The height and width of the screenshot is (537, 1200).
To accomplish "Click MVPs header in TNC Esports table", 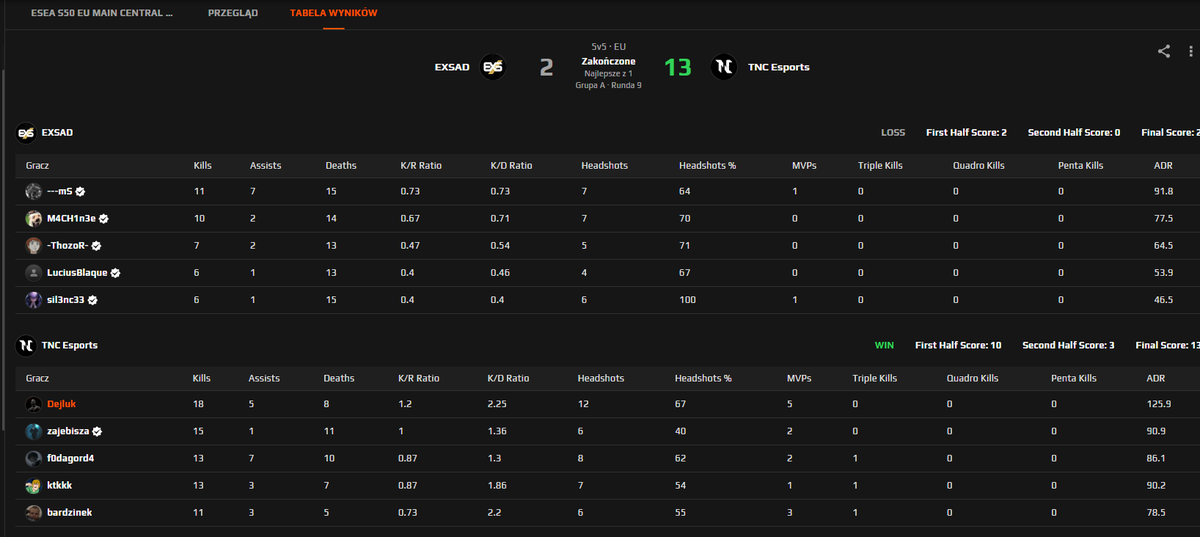I will [x=799, y=379].
